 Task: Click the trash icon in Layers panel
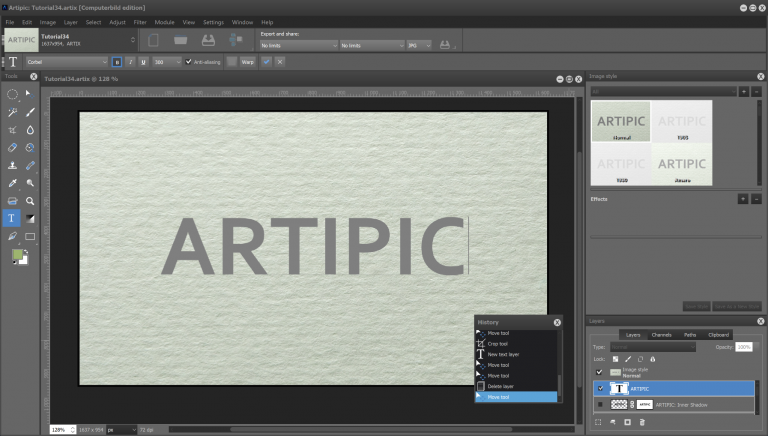(x=644, y=423)
